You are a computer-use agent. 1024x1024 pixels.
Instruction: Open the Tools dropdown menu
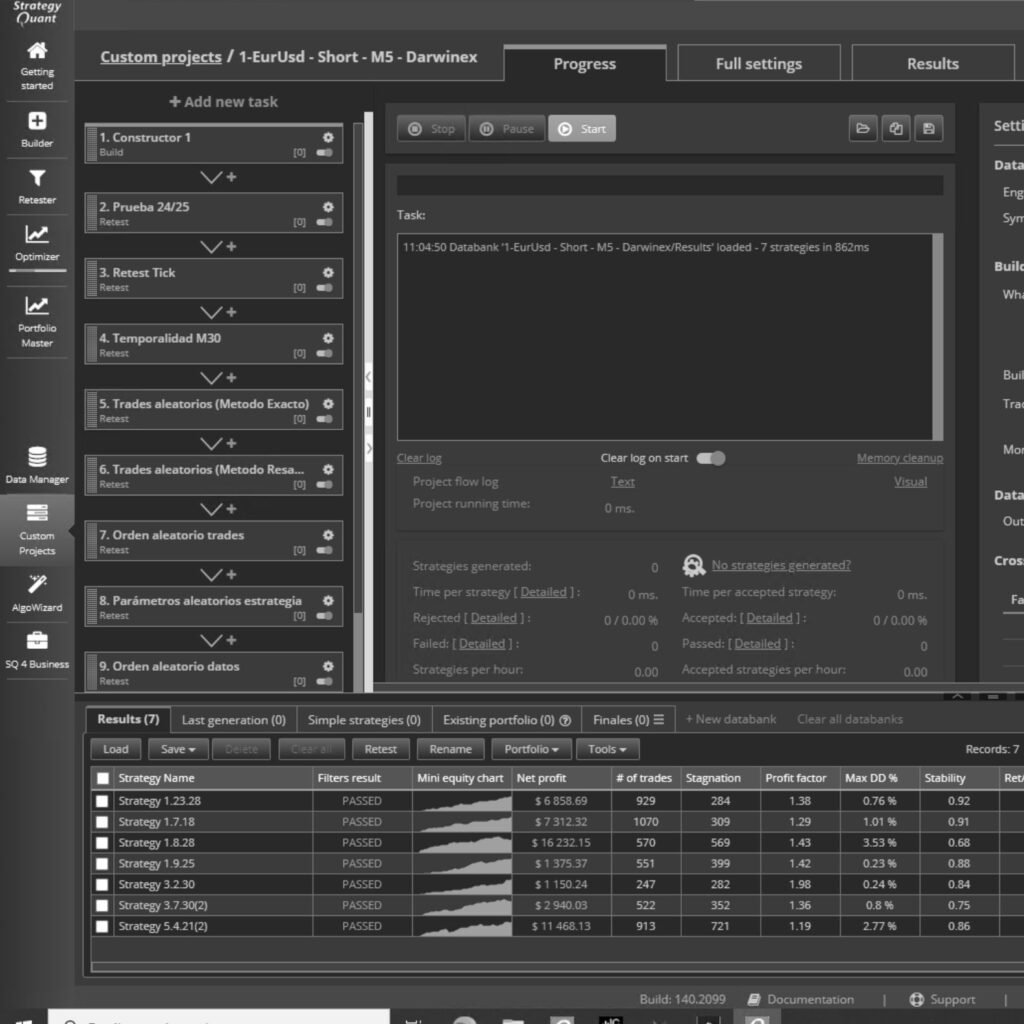point(608,749)
